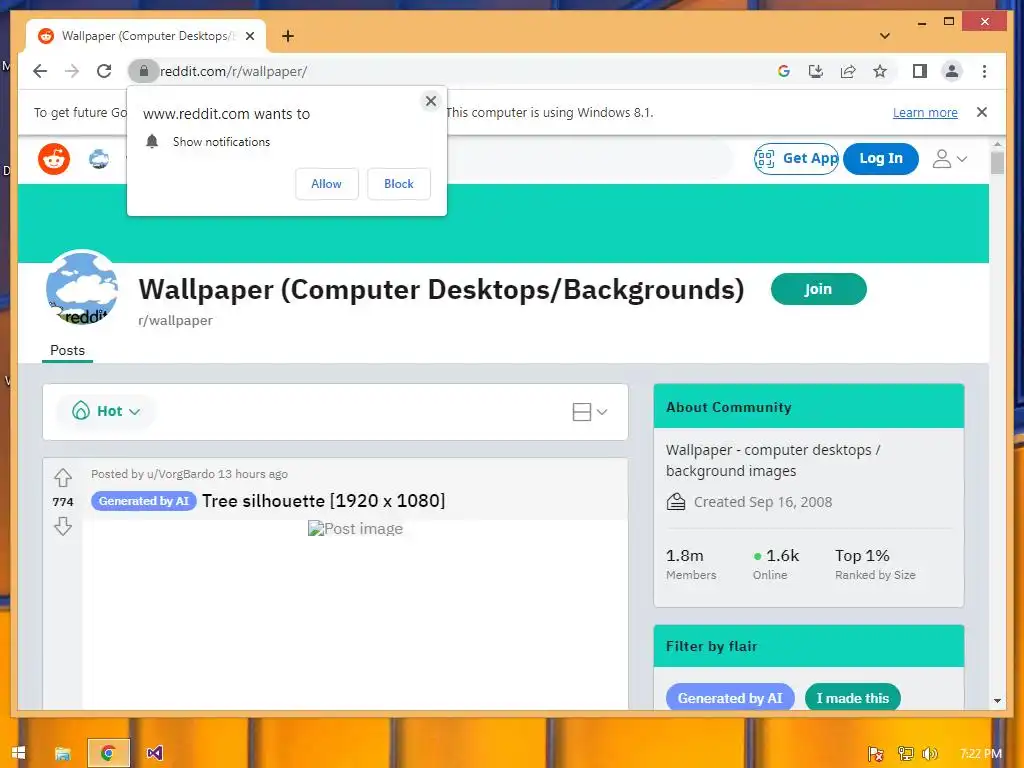Open the card layout view dropdown
The width and height of the screenshot is (1024, 768).
pos(590,411)
